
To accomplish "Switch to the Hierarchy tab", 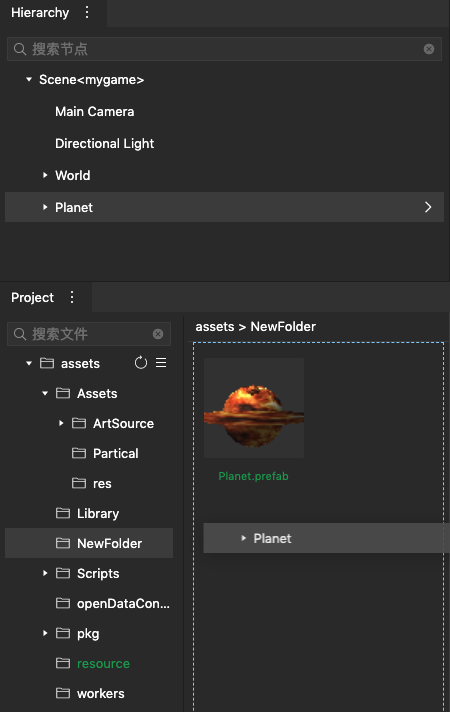I will pos(40,13).
